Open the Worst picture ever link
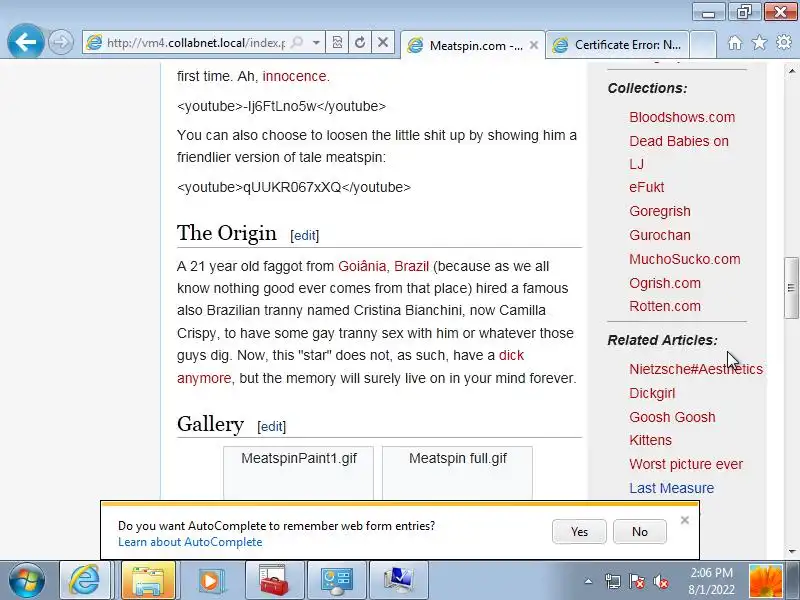 (686, 464)
